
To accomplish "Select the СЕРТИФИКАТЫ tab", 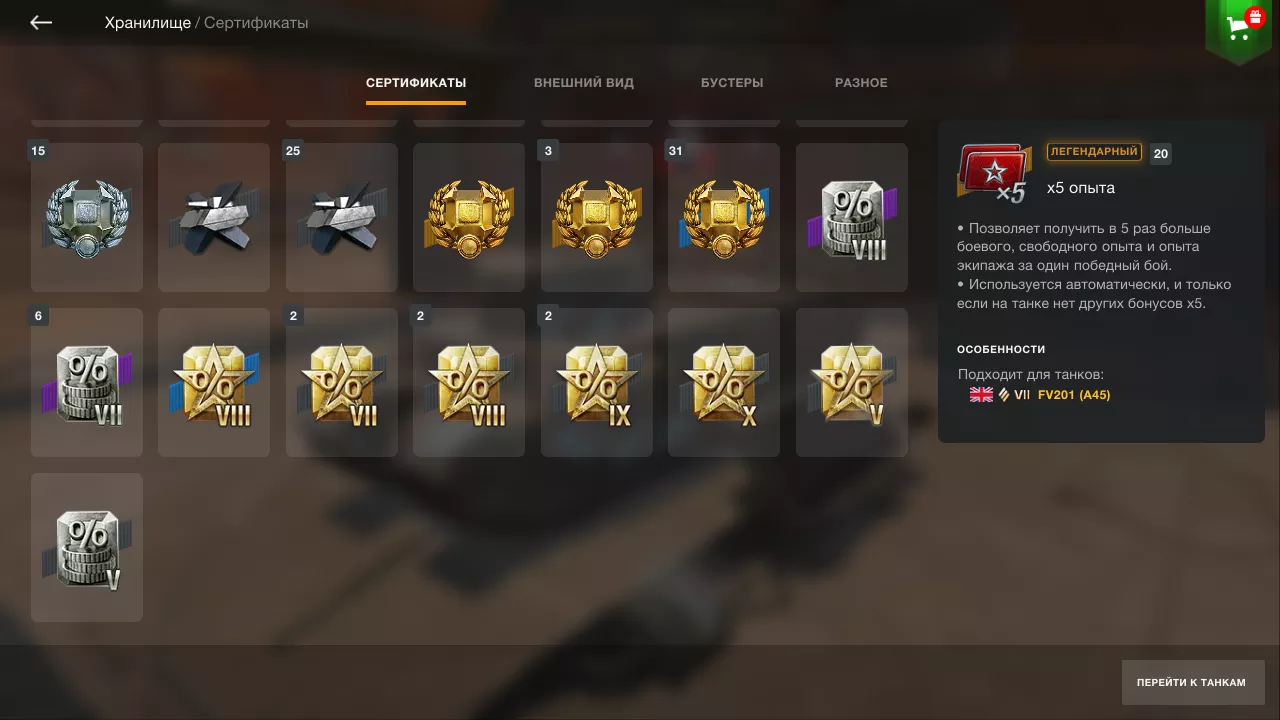I will (416, 83).
